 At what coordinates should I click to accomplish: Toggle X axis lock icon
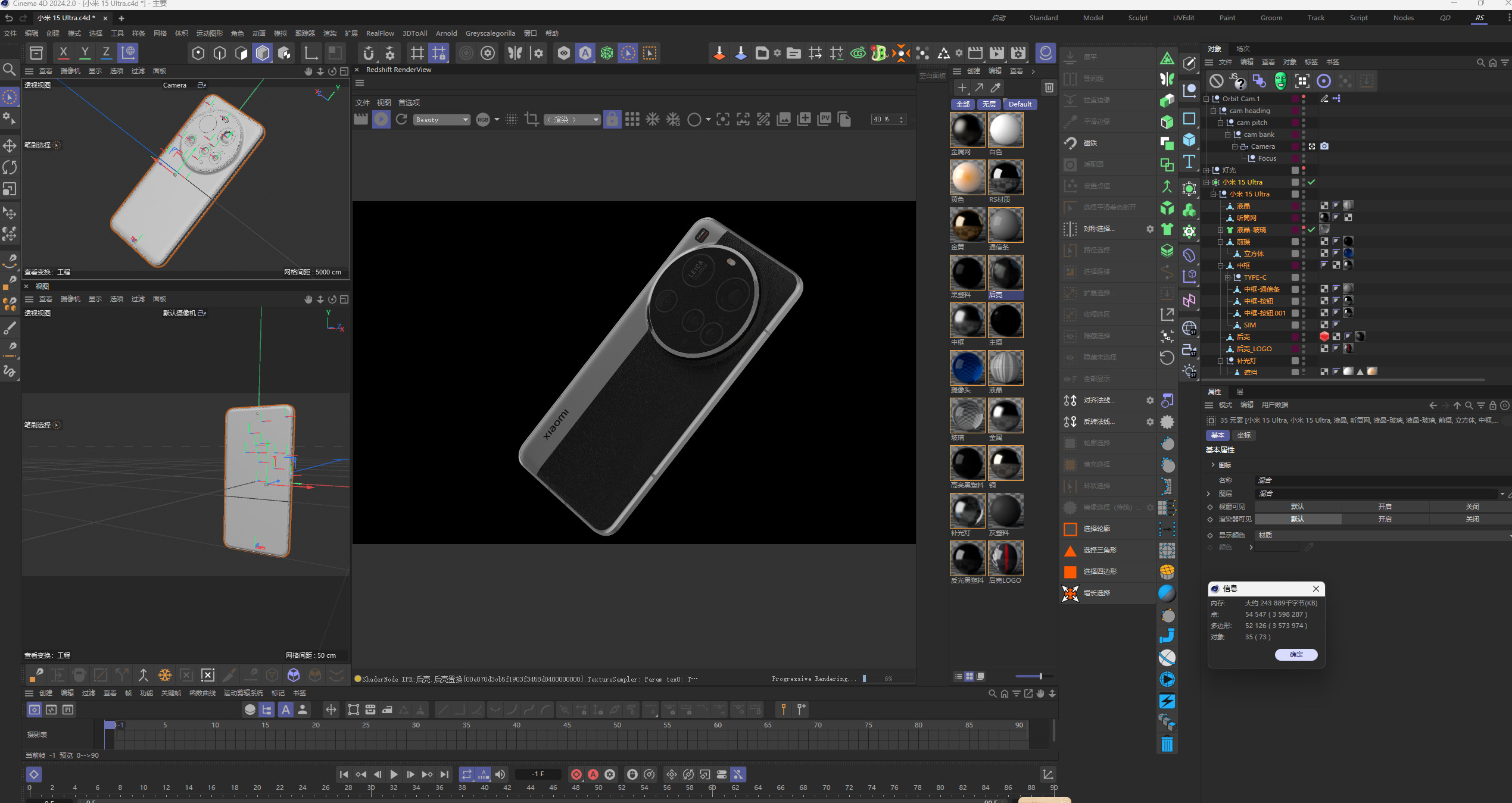63,53
